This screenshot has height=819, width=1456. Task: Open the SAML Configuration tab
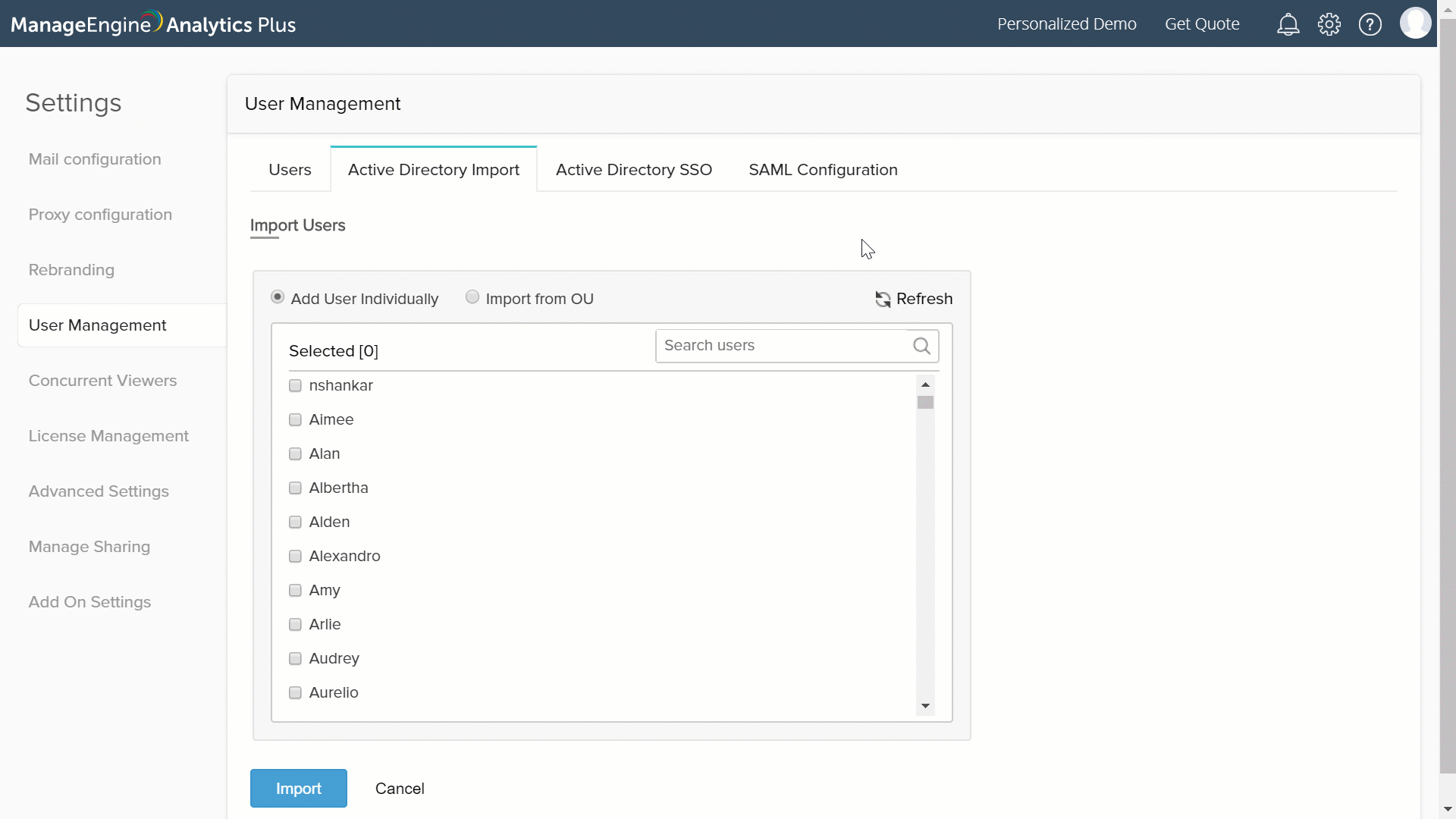(x=823, y=169)
